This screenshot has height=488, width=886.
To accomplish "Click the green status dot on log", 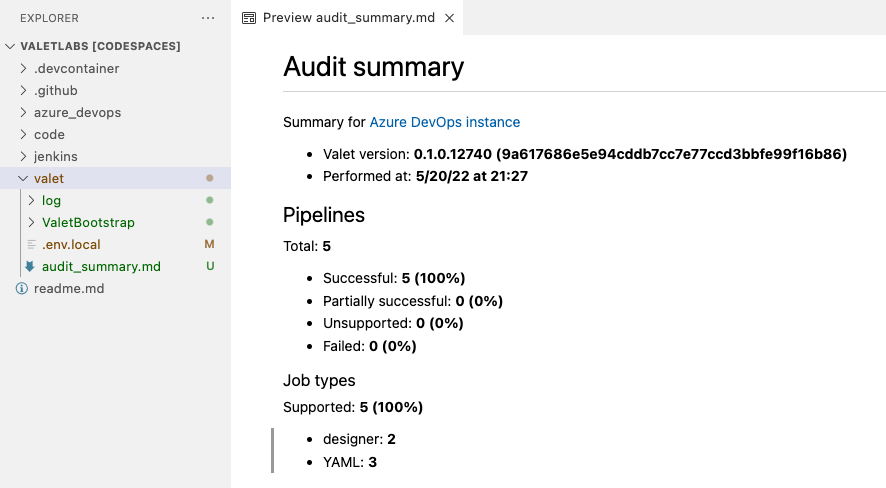I will click(x=210, y=200).
